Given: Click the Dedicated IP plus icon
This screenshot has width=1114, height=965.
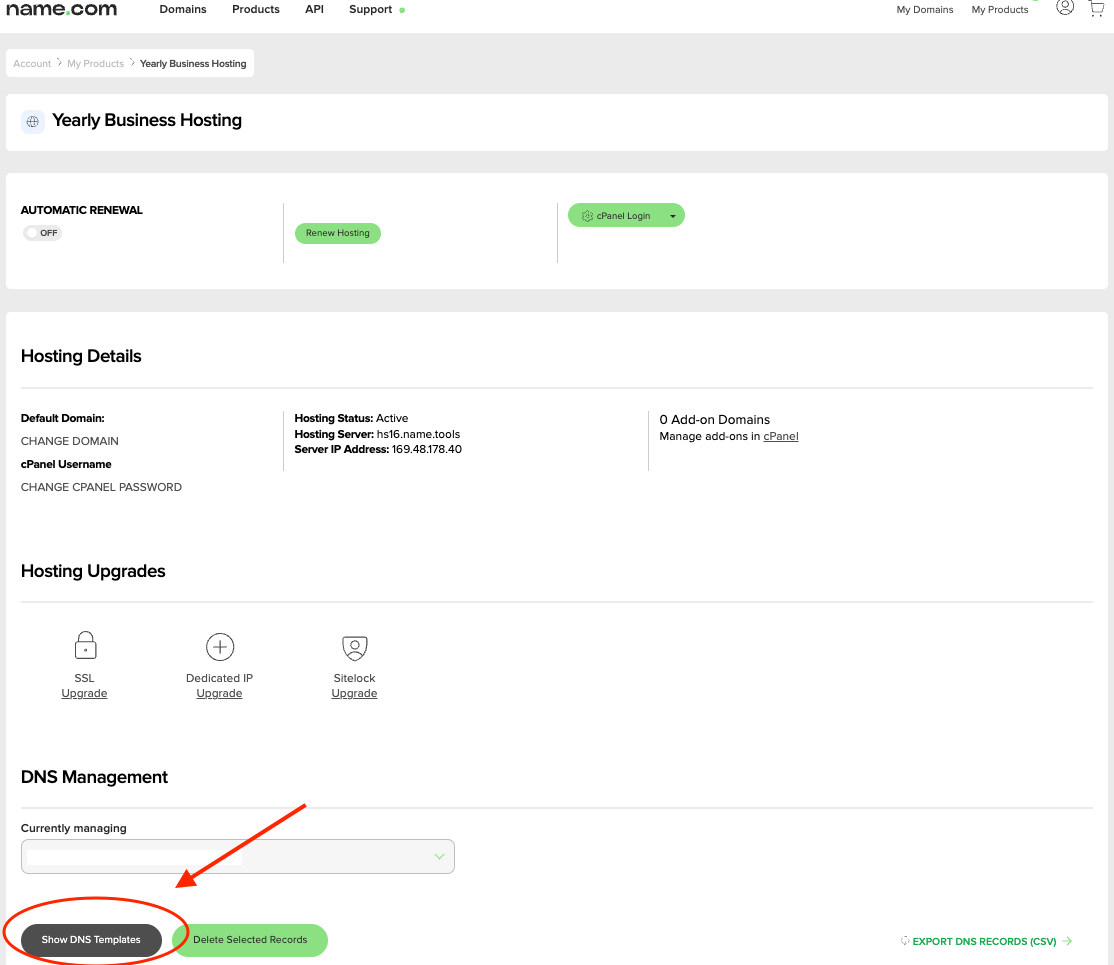Looking at the screenshot, I should 219,647.
